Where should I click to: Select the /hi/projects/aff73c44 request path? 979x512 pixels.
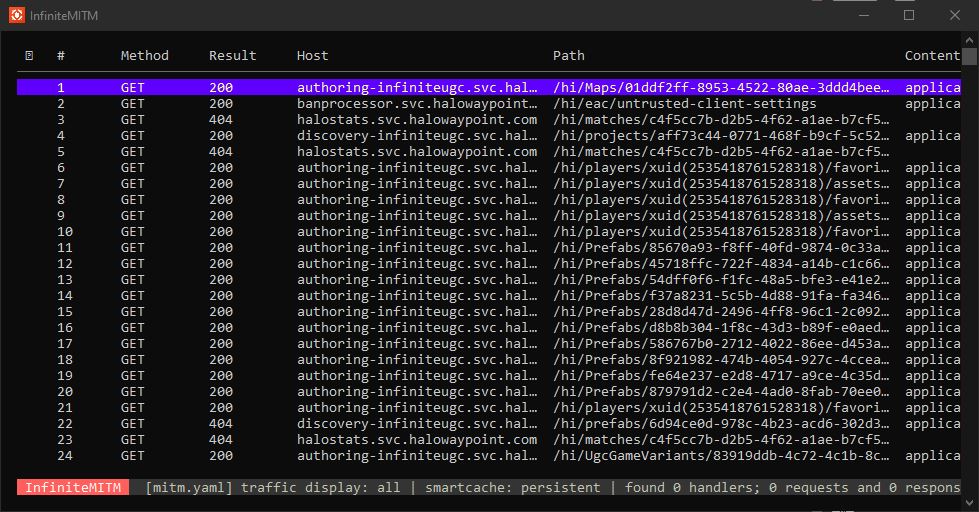[x=721, y=135]
